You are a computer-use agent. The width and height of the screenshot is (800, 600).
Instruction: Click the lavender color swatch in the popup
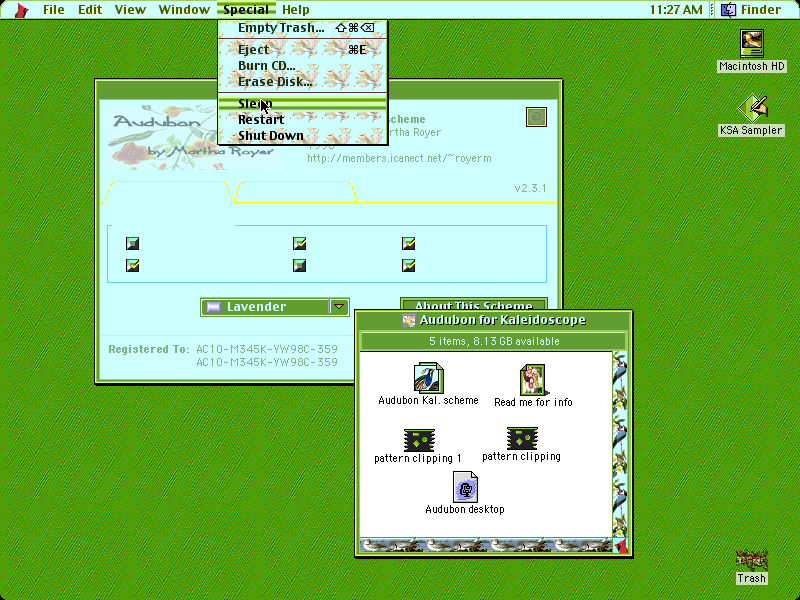[x=213, y=307]
